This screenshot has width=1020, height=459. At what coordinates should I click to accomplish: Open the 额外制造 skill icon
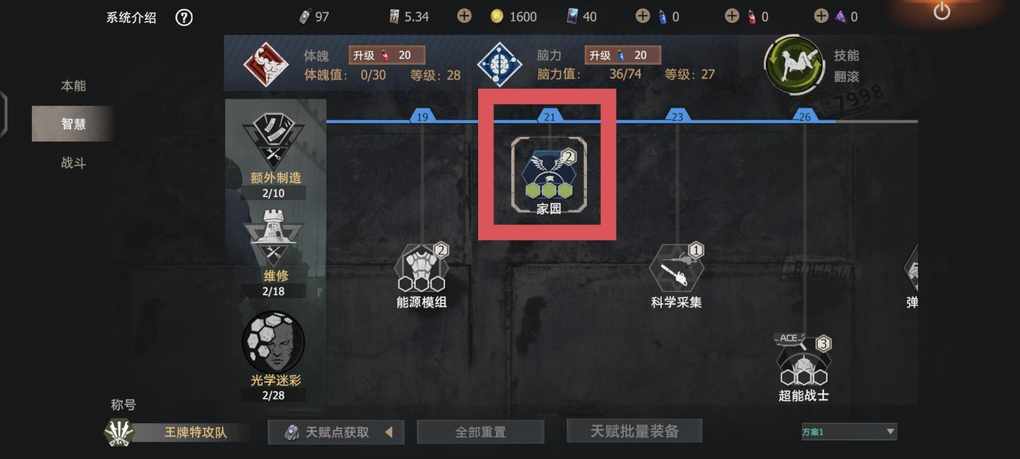click(273, 140)
